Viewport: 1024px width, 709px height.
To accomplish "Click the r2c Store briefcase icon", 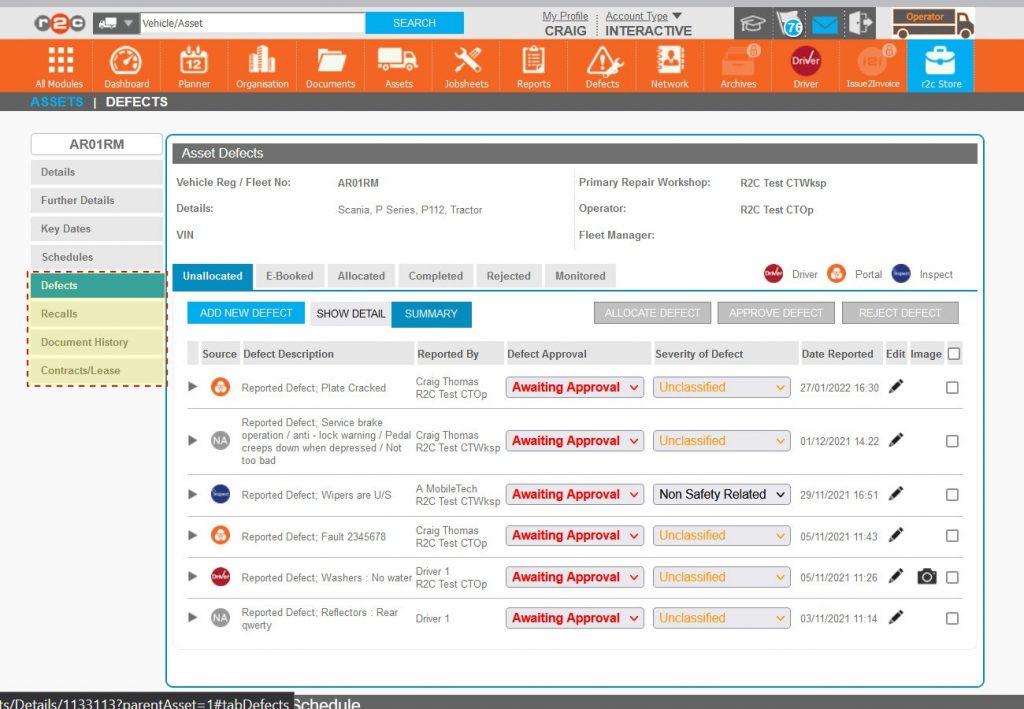I will pyautogui.click(x=941, y=62).
